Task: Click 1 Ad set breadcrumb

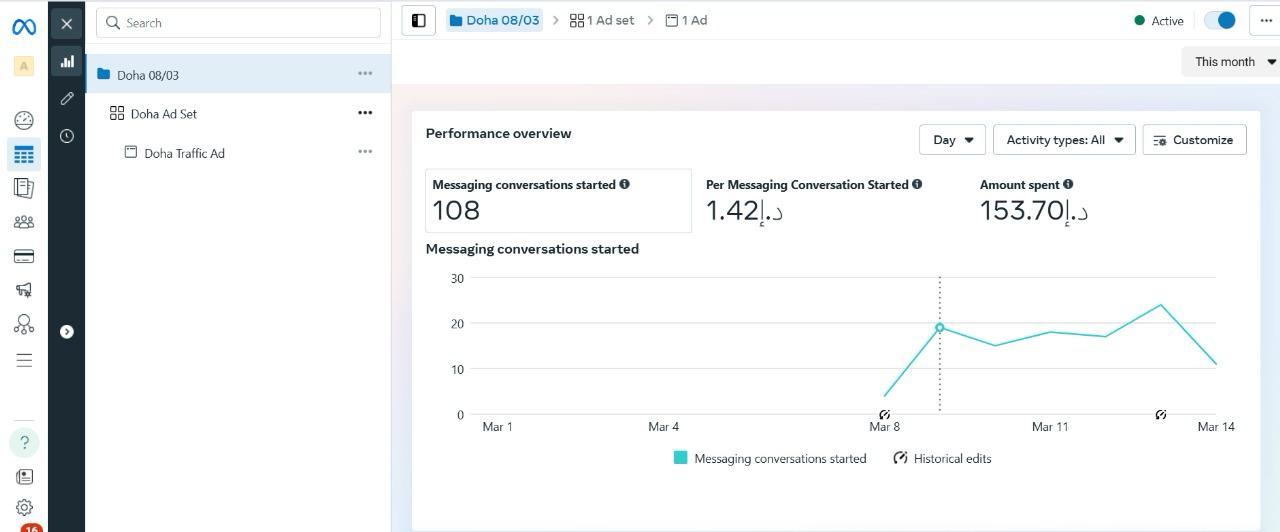Action: coord(602,20)
